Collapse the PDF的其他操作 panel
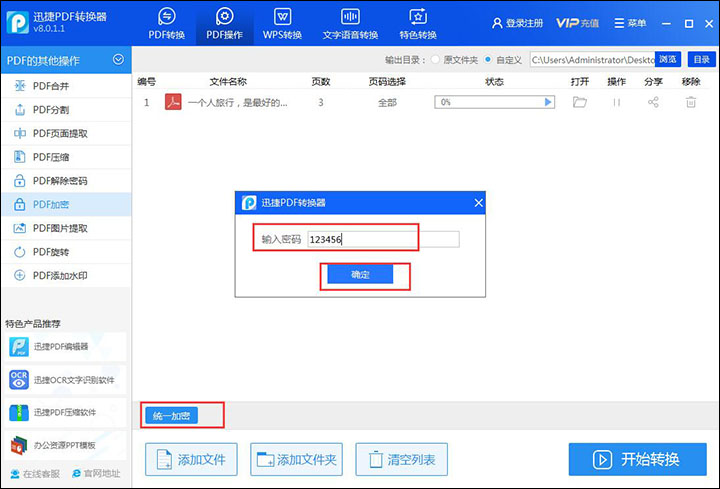720x489 pixels. [x=118, y=60]
